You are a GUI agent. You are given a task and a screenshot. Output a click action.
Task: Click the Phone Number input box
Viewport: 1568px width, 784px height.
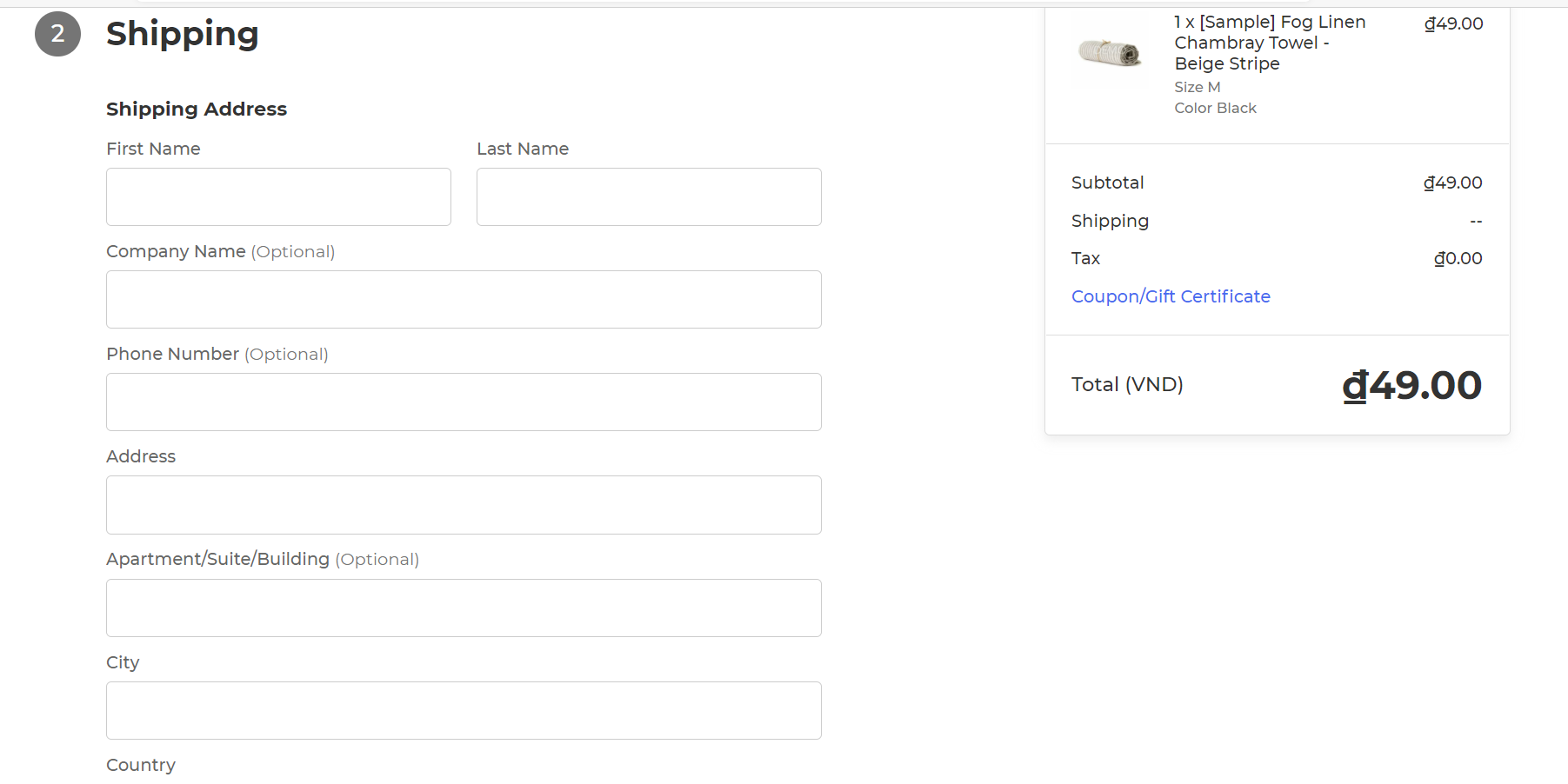tap(464, 402)
